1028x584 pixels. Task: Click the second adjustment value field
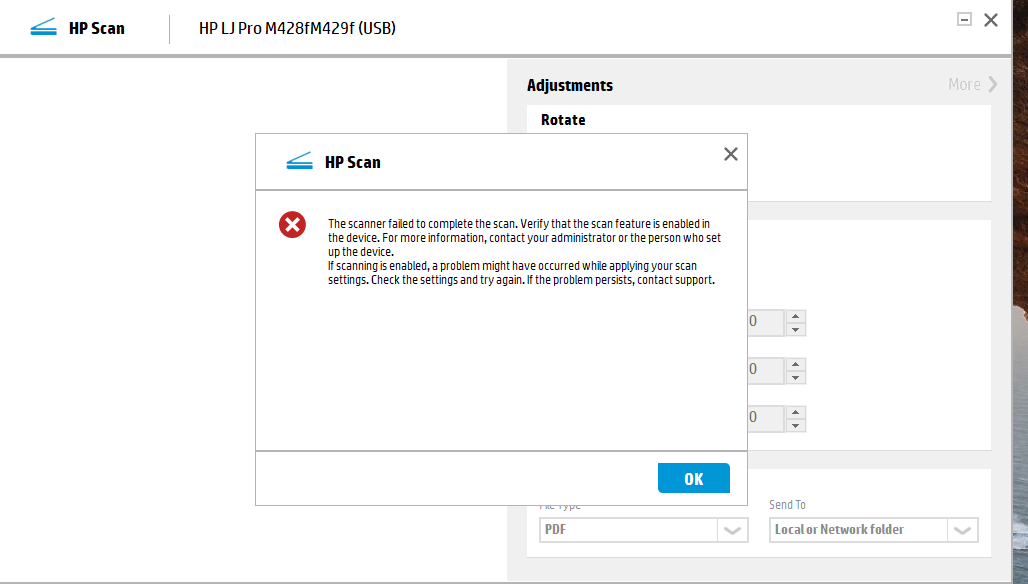coord(766,370)
